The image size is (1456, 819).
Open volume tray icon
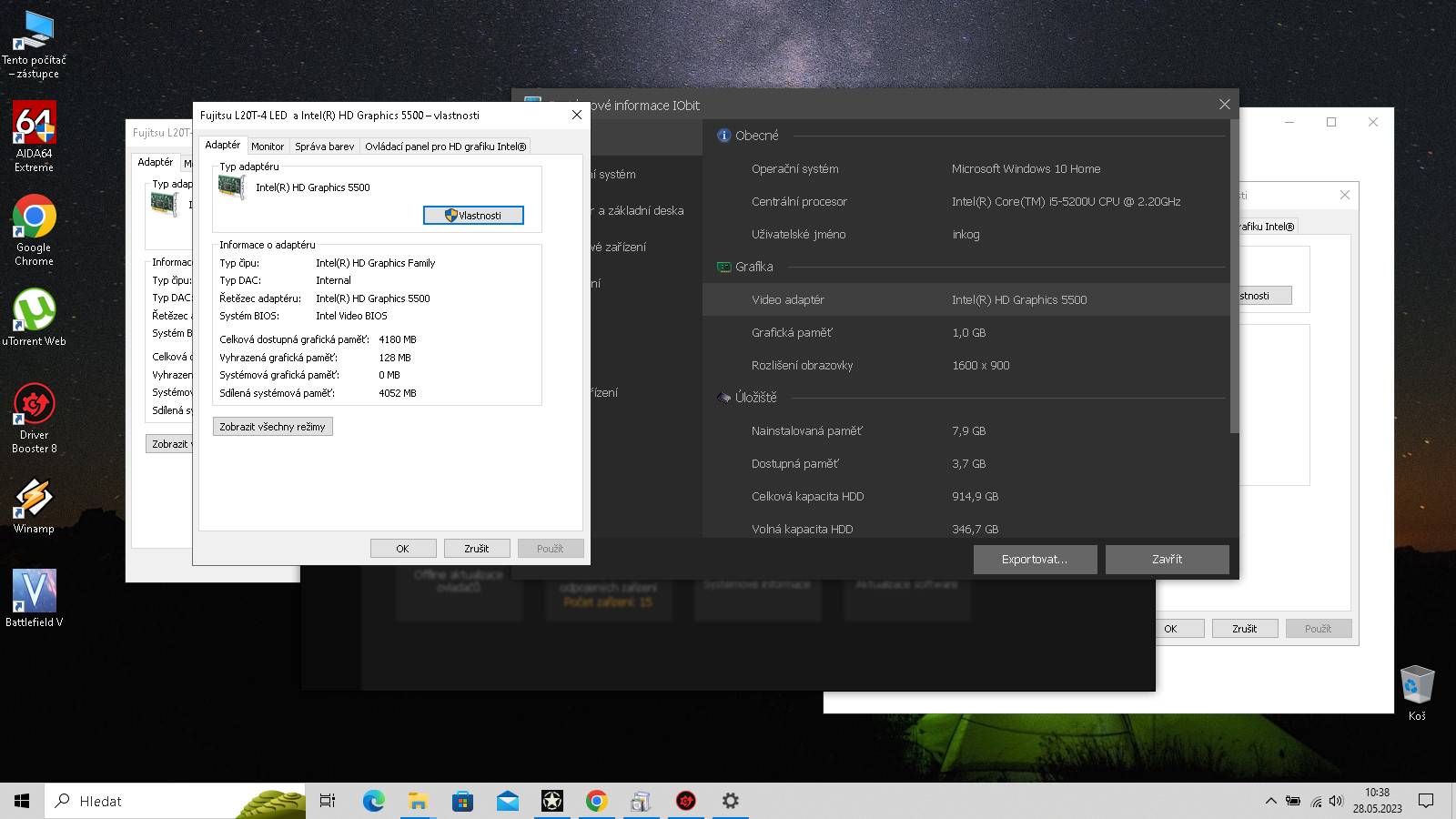pos(1336,801)
